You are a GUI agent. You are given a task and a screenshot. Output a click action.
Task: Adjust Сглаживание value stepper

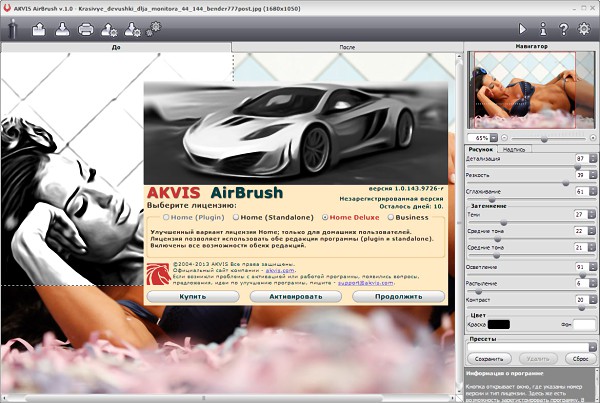pos(593,191)
